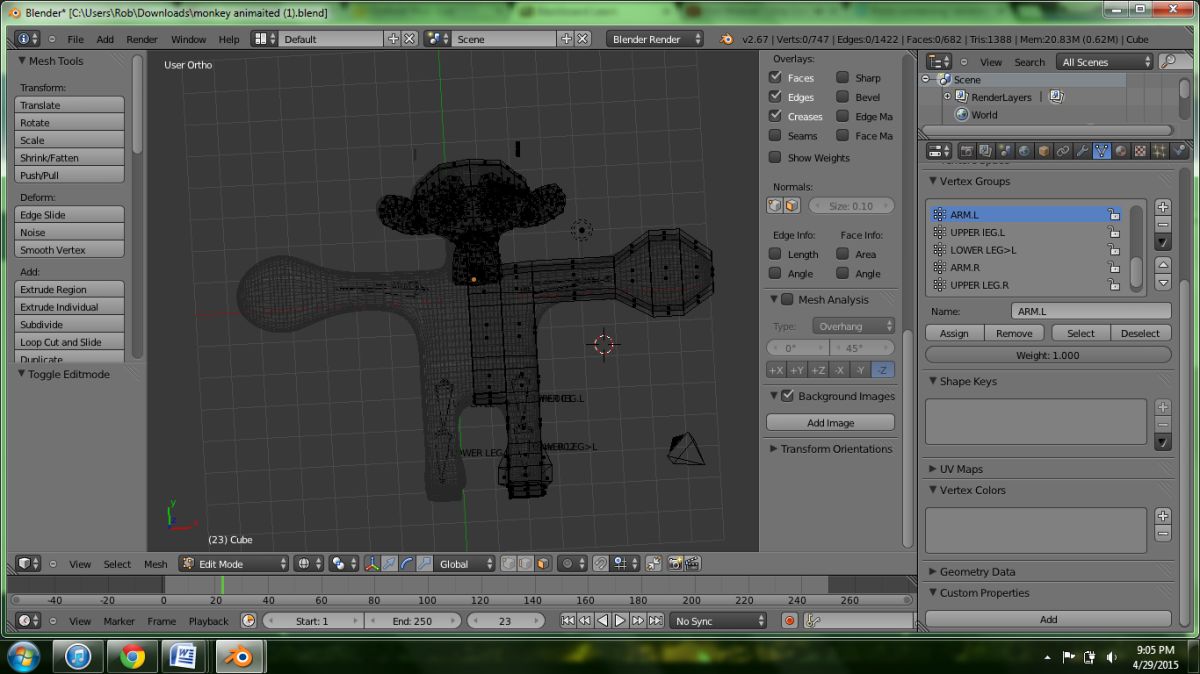1200x674 pixels.
Task: Open the Global orientation dropdown
Action: (464, 564)
